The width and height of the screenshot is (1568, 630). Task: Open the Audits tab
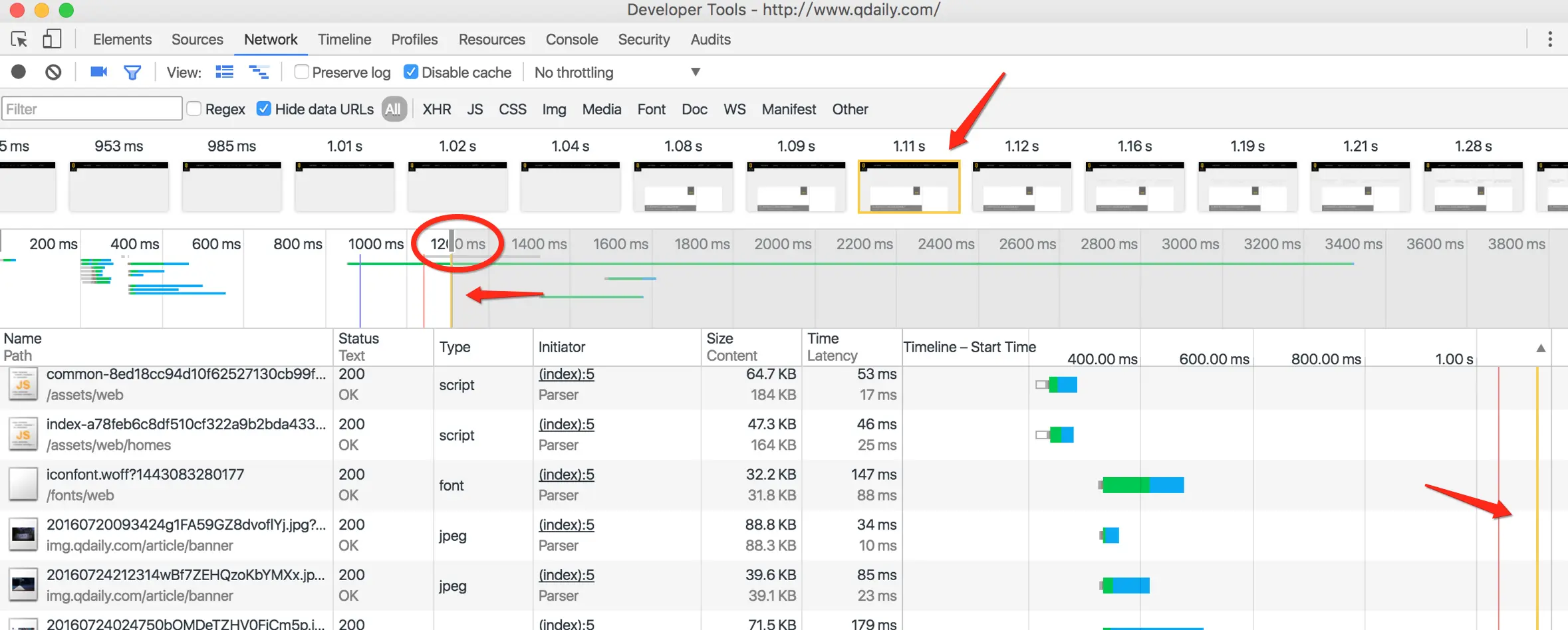pos(711,40)
